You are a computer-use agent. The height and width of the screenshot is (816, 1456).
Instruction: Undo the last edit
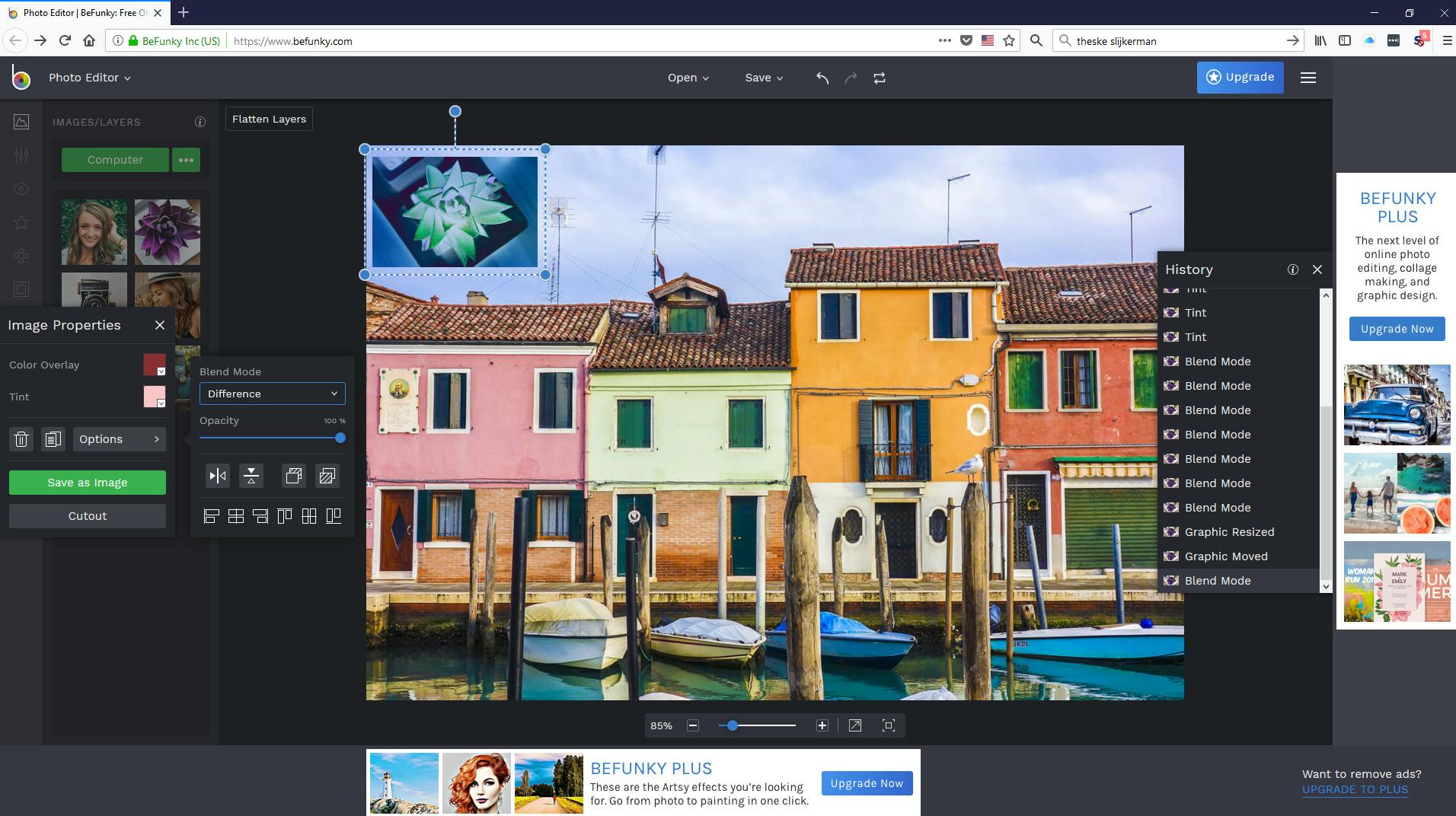(x=822, y=78)
